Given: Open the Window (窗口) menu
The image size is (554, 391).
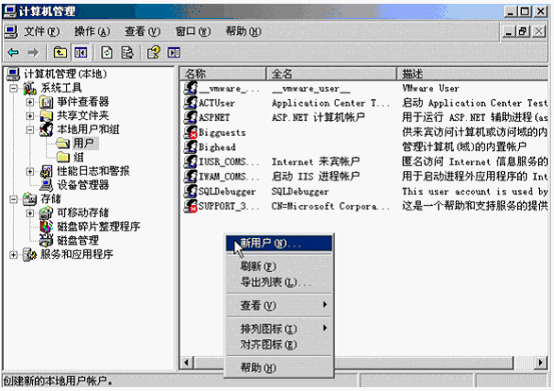Looking at the screenshot, I should [x=193, y=32].
